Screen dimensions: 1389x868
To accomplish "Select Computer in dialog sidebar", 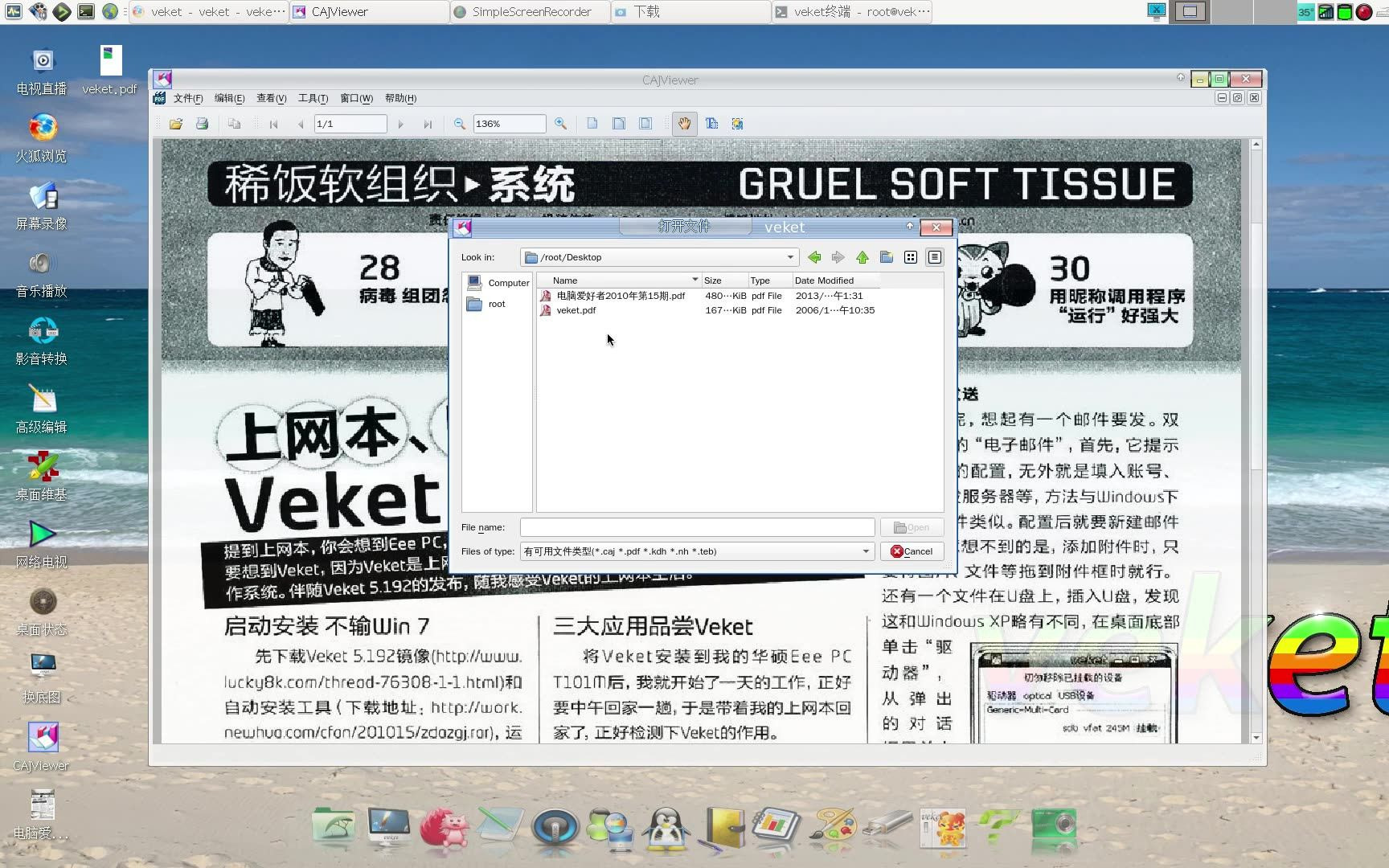I will tap(498, 283).
